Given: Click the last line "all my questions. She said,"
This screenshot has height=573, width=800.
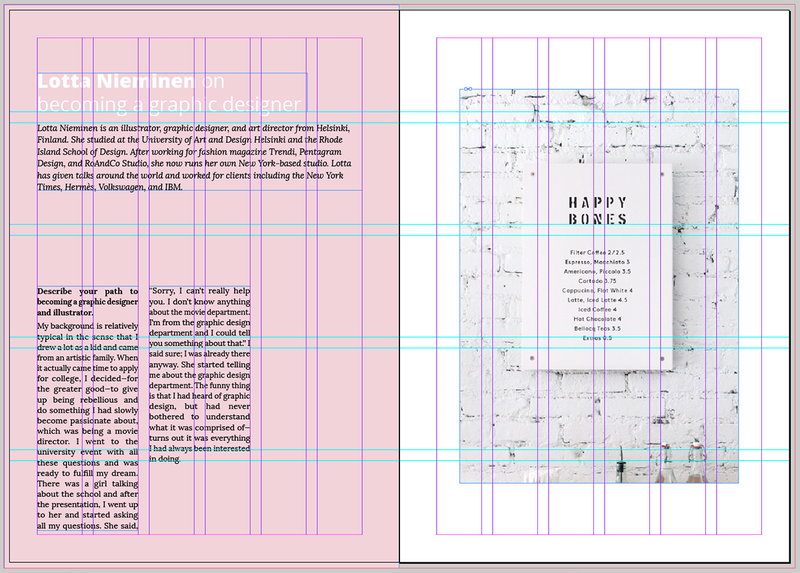Looking at the screenshot, I should click(87, 525).
